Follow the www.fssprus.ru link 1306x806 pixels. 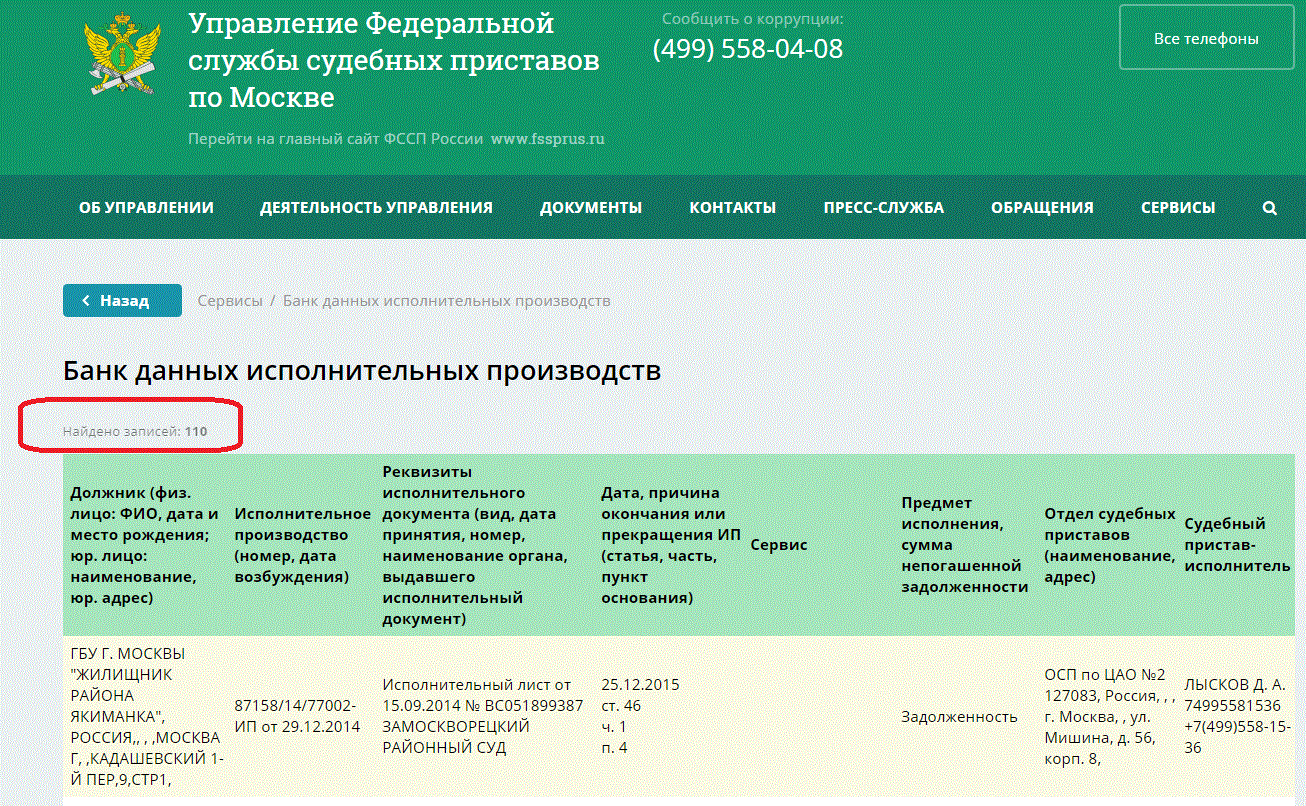tap(547, 139)
